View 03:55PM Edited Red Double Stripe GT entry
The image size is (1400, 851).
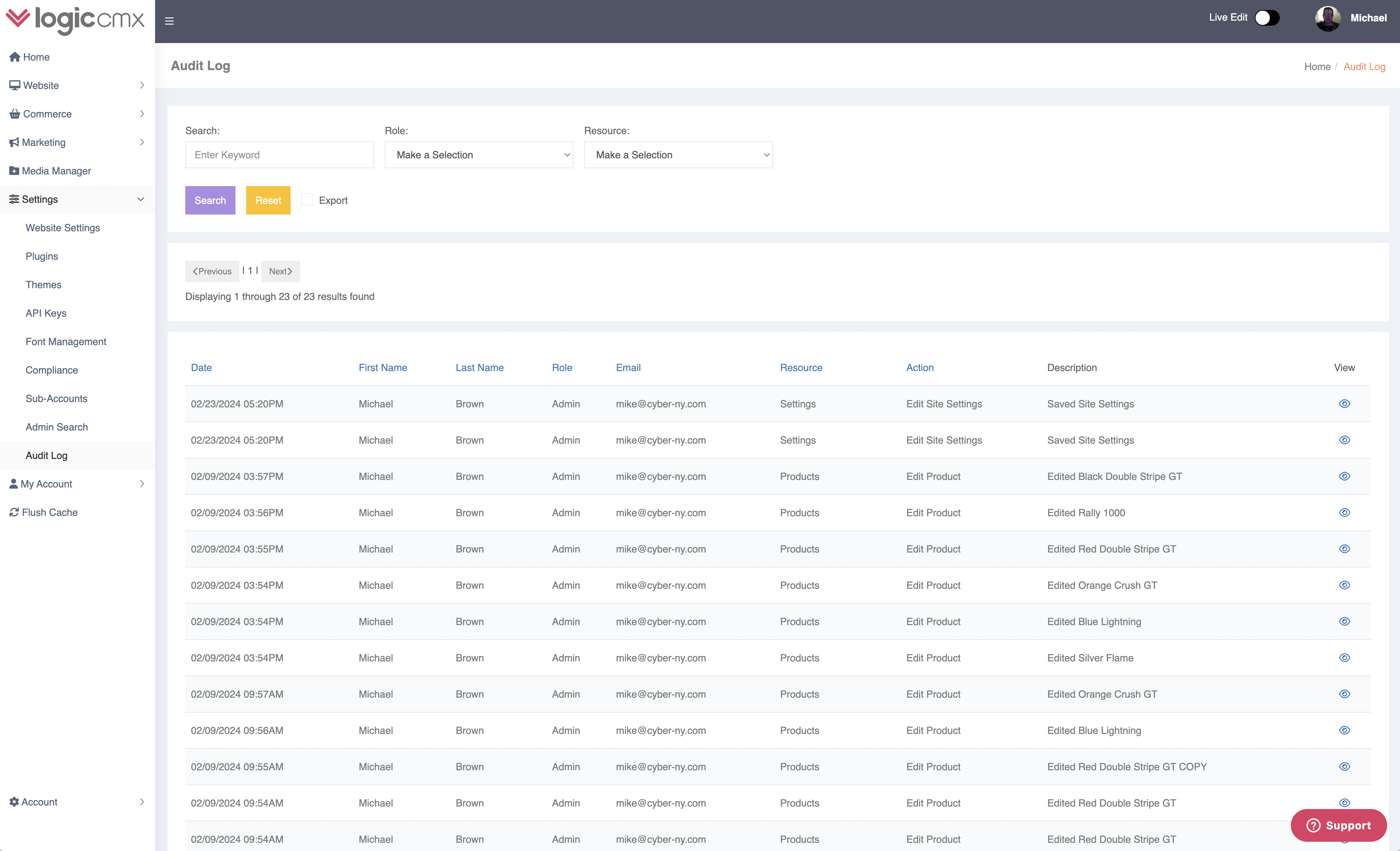(x=1344, y=549)
